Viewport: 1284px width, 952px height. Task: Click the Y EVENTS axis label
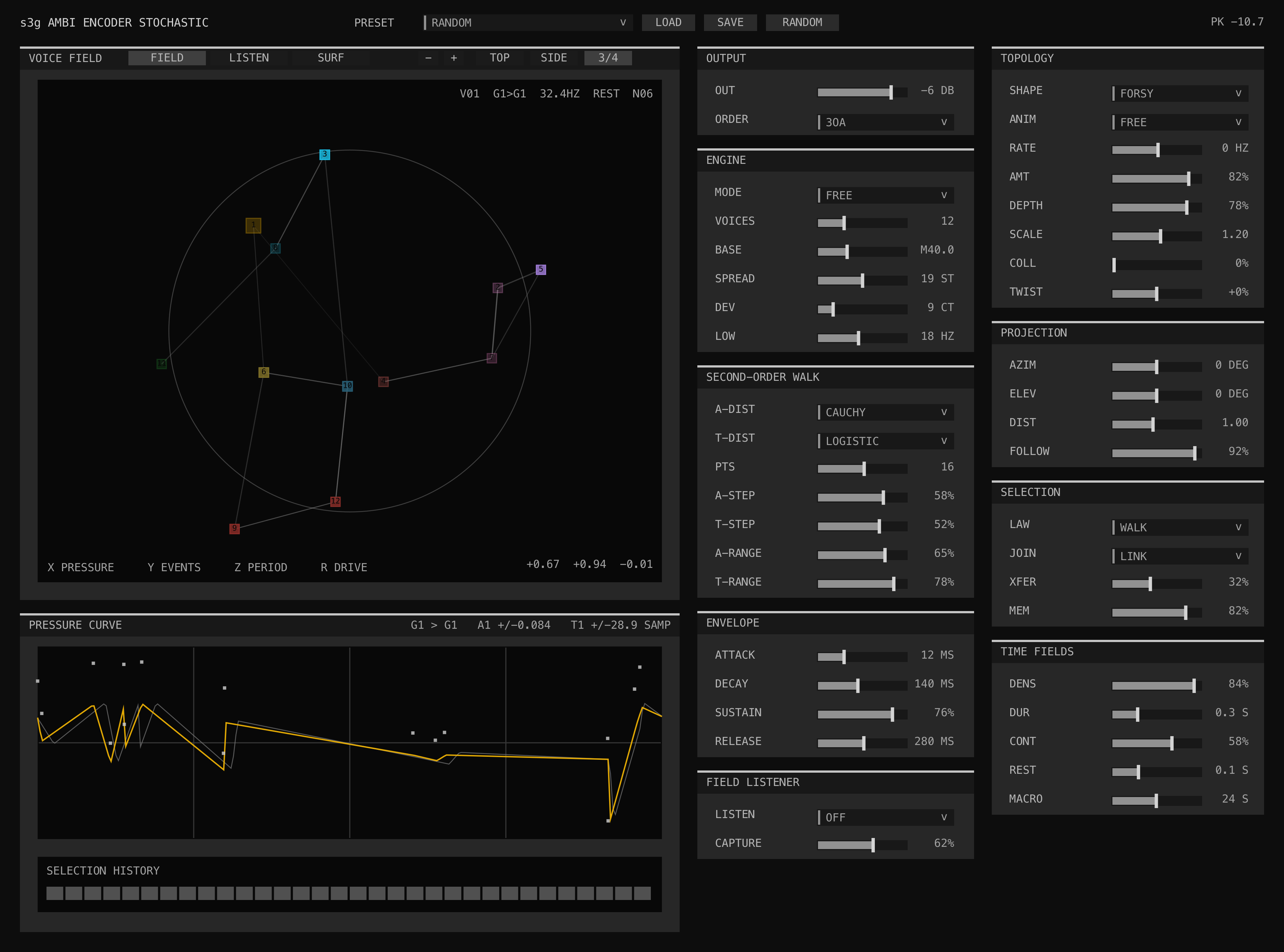(x=174, y=568)
